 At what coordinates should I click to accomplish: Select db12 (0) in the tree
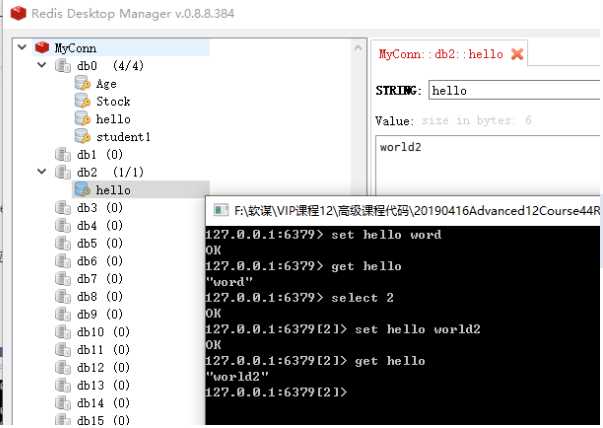(x=103, y=367)
